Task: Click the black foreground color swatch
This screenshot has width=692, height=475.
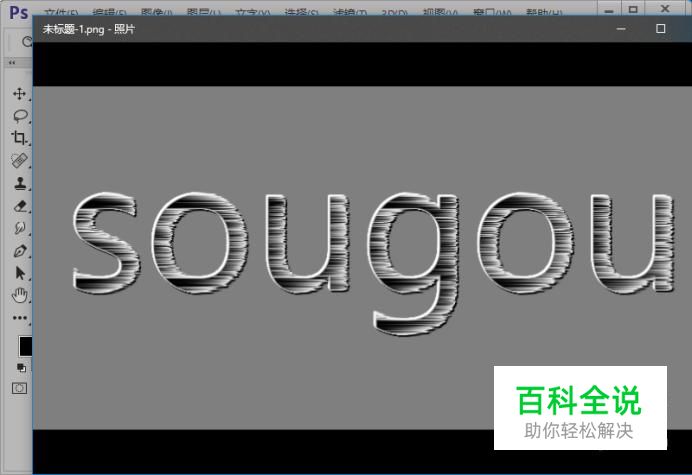Action: coord(26,346)
